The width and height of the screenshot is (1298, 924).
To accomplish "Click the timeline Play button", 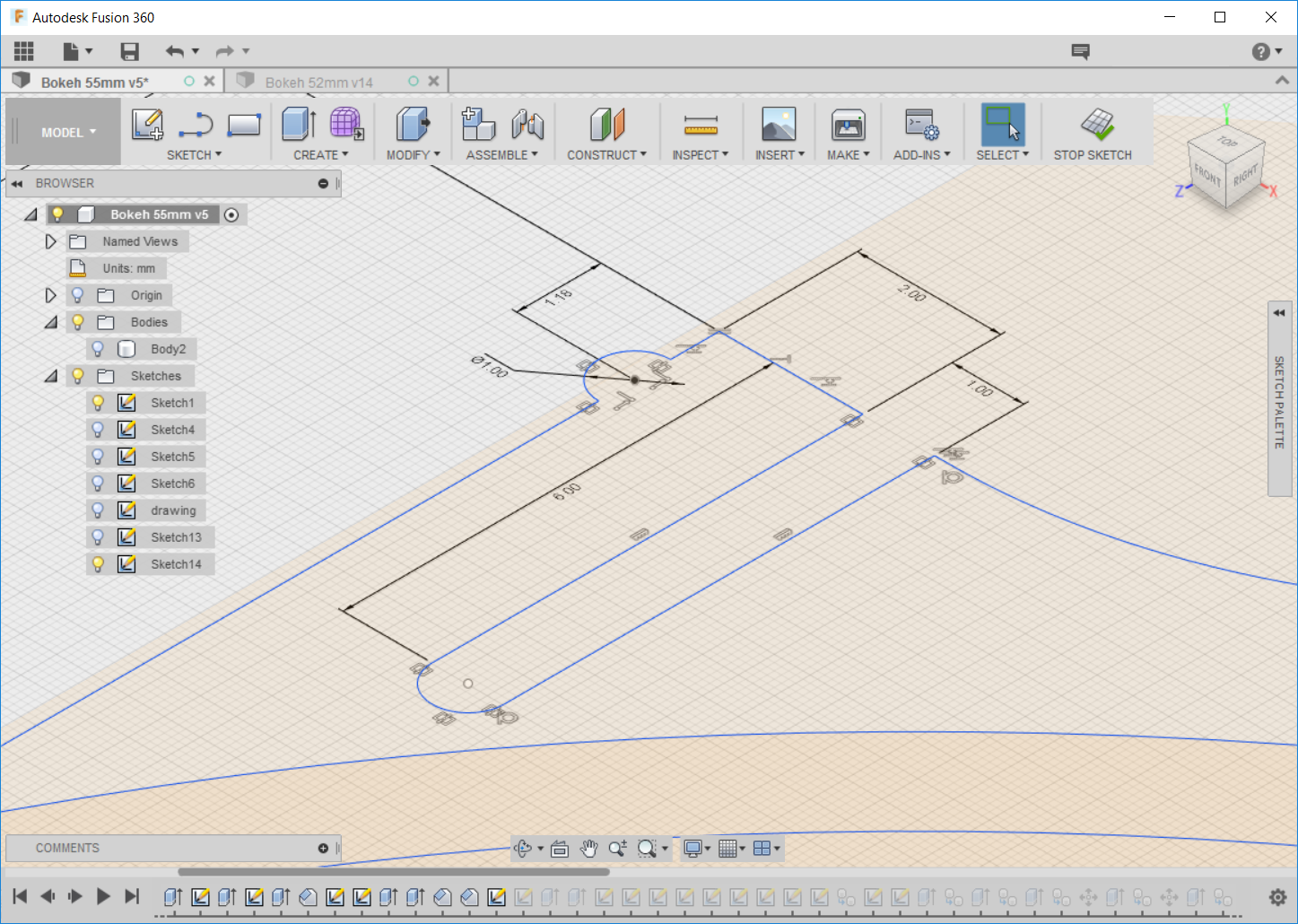I will pos(103,895).
